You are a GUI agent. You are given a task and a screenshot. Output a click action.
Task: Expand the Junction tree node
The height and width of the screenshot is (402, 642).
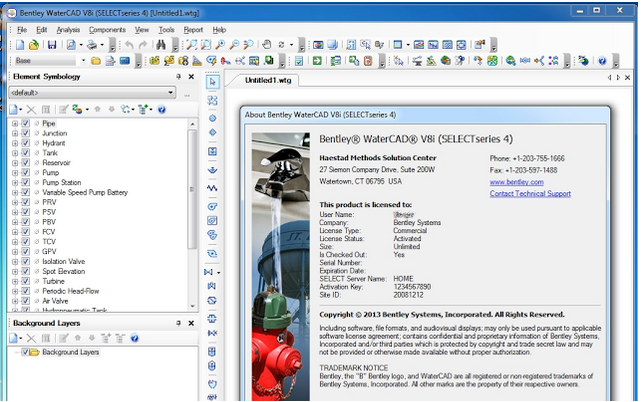tap(15, 133)
